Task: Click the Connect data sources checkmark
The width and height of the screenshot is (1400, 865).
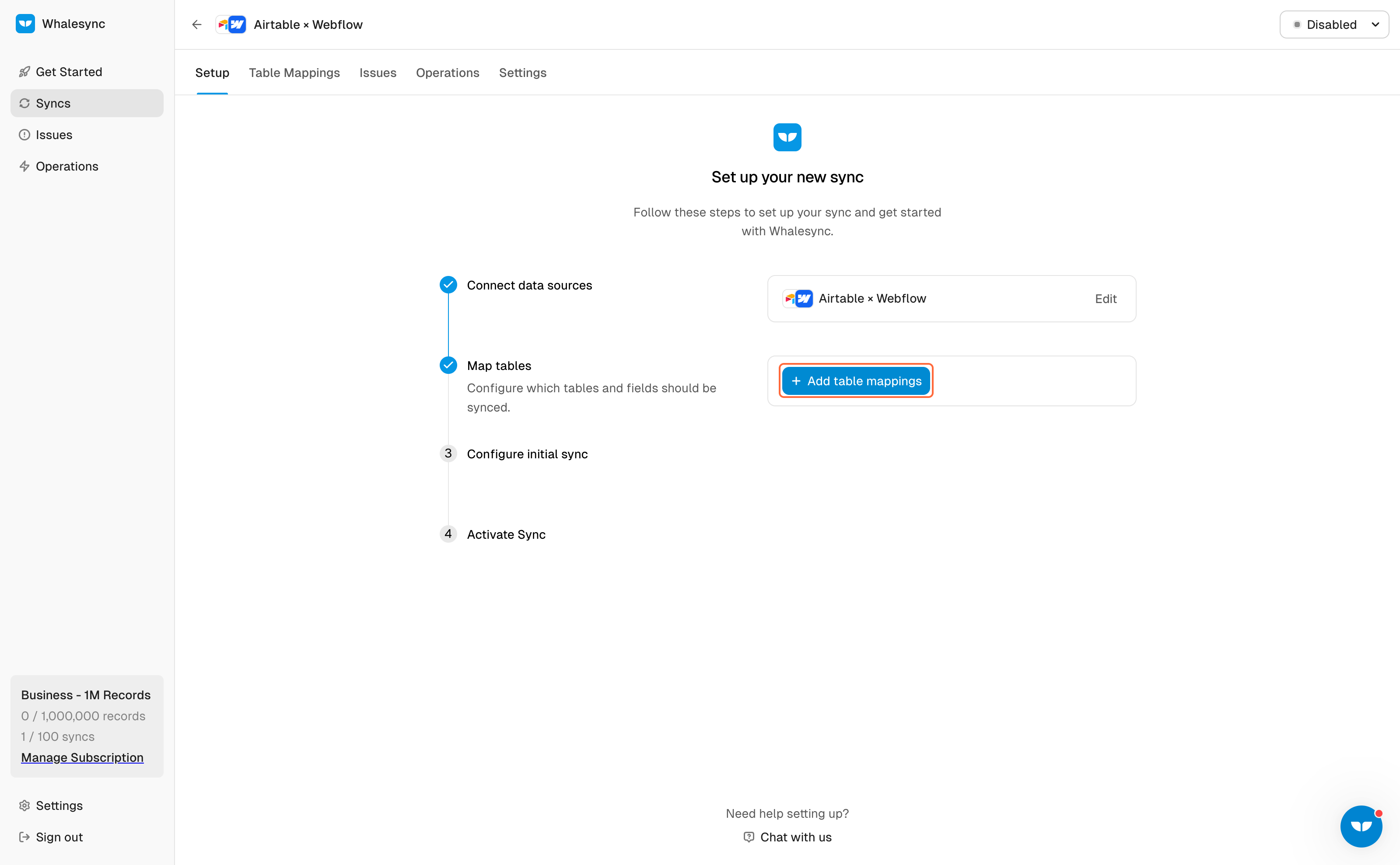Action: 448,285
